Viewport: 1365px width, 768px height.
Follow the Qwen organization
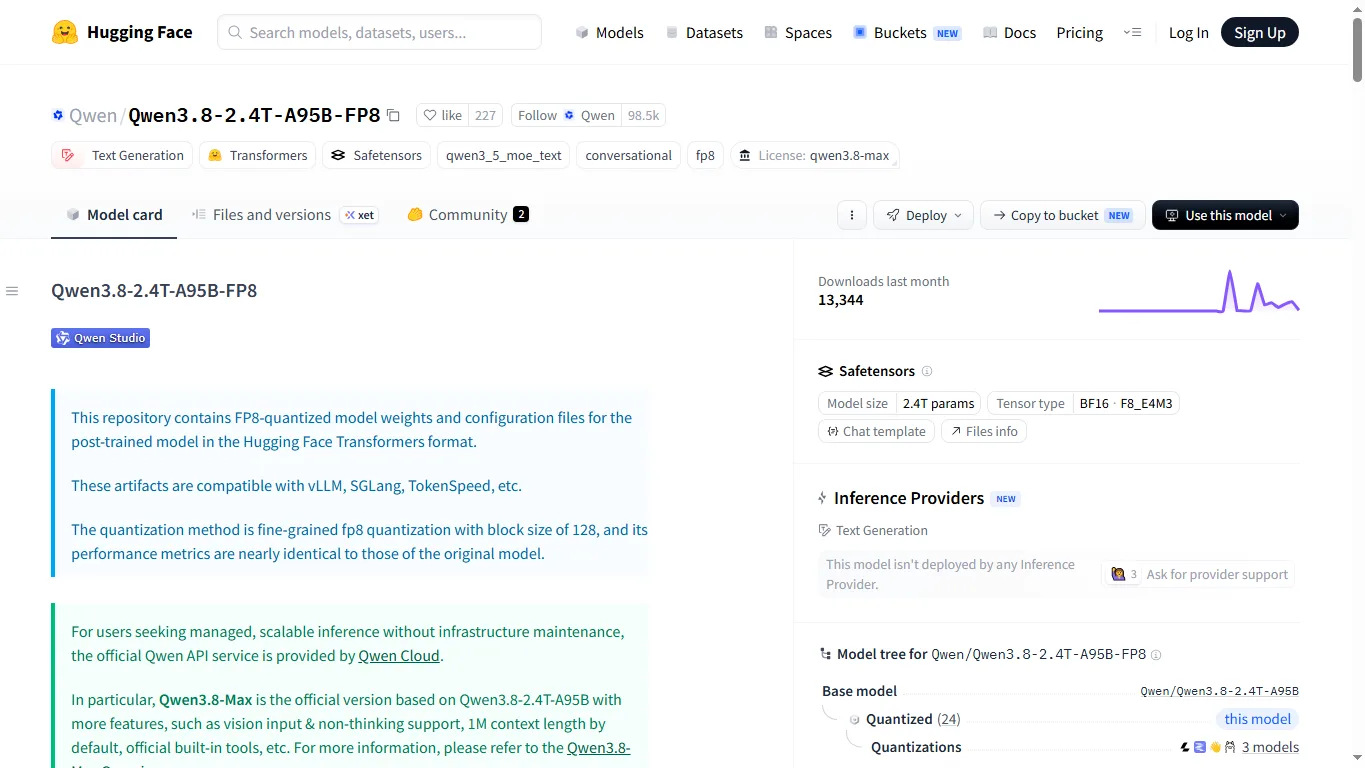click(566, 116)
